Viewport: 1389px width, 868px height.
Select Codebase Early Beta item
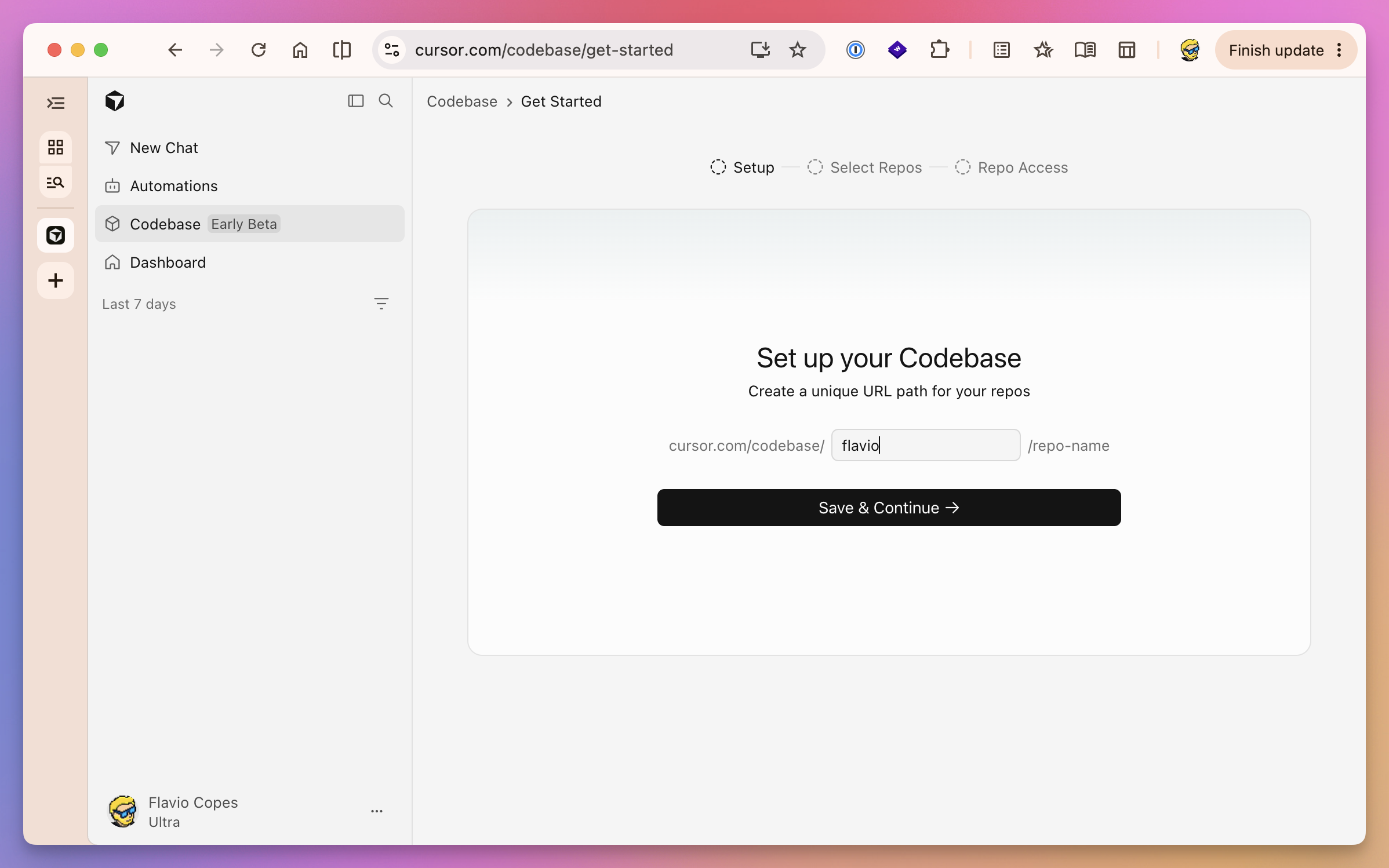[249, 224]
